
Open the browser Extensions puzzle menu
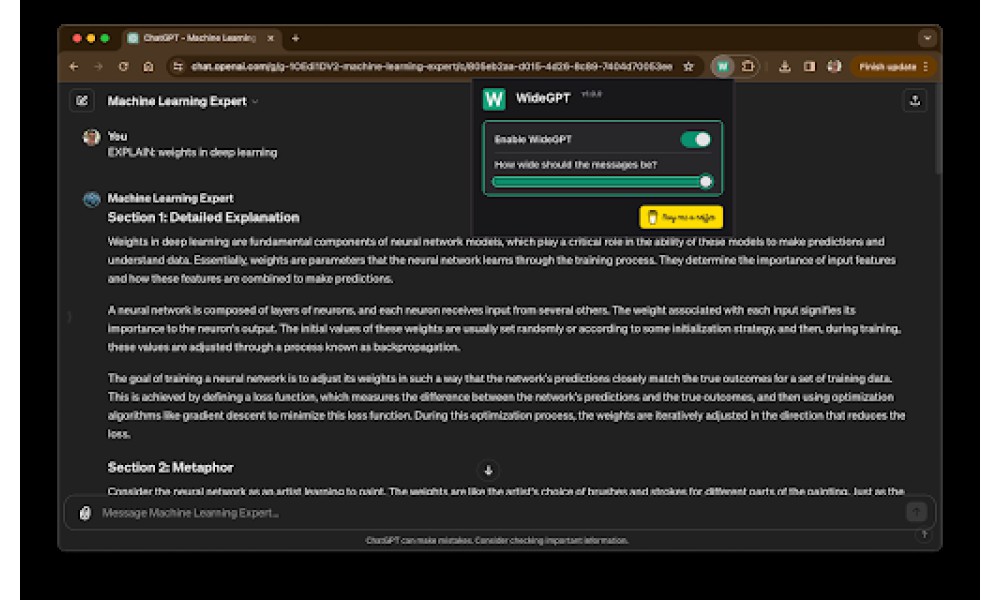(747, 66)
